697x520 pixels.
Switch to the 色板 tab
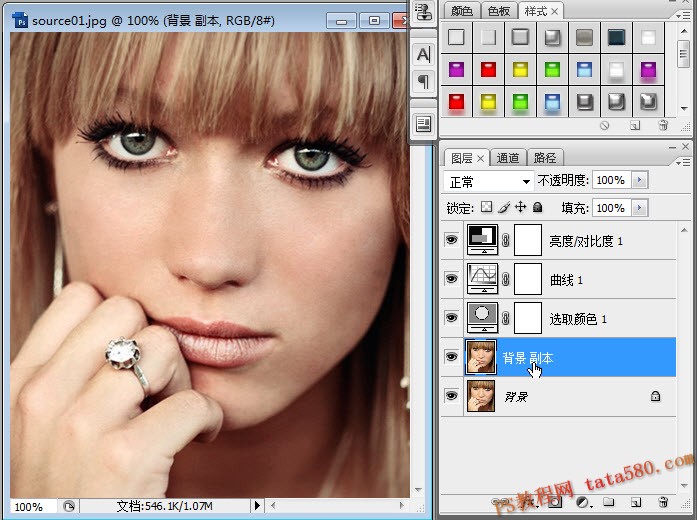[499, 11]
